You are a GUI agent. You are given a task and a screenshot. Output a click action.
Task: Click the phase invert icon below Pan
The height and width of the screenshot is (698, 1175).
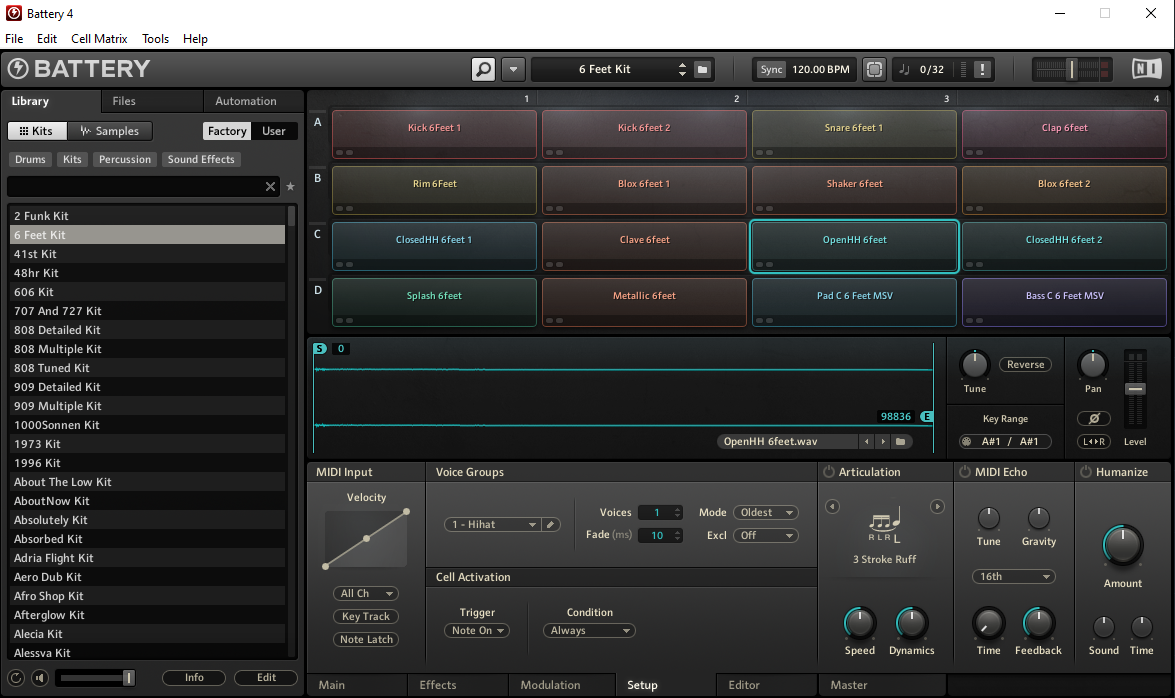1094,418
